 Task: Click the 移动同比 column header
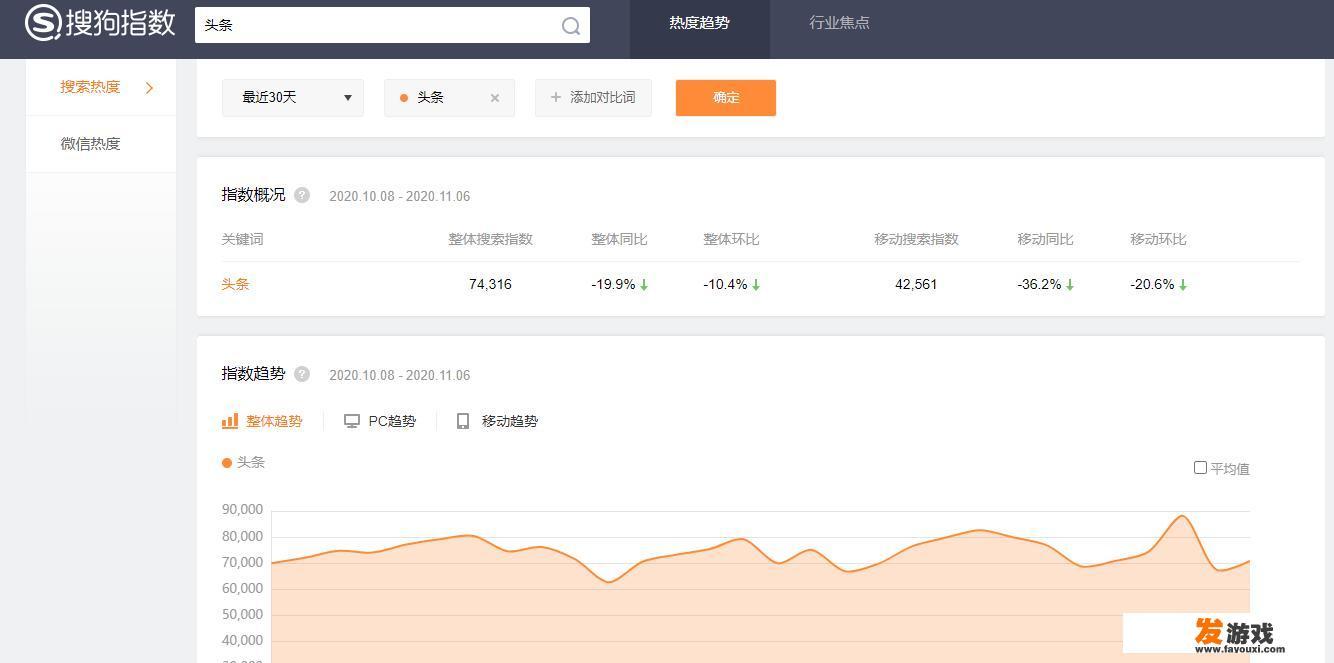click(1045, 240)
